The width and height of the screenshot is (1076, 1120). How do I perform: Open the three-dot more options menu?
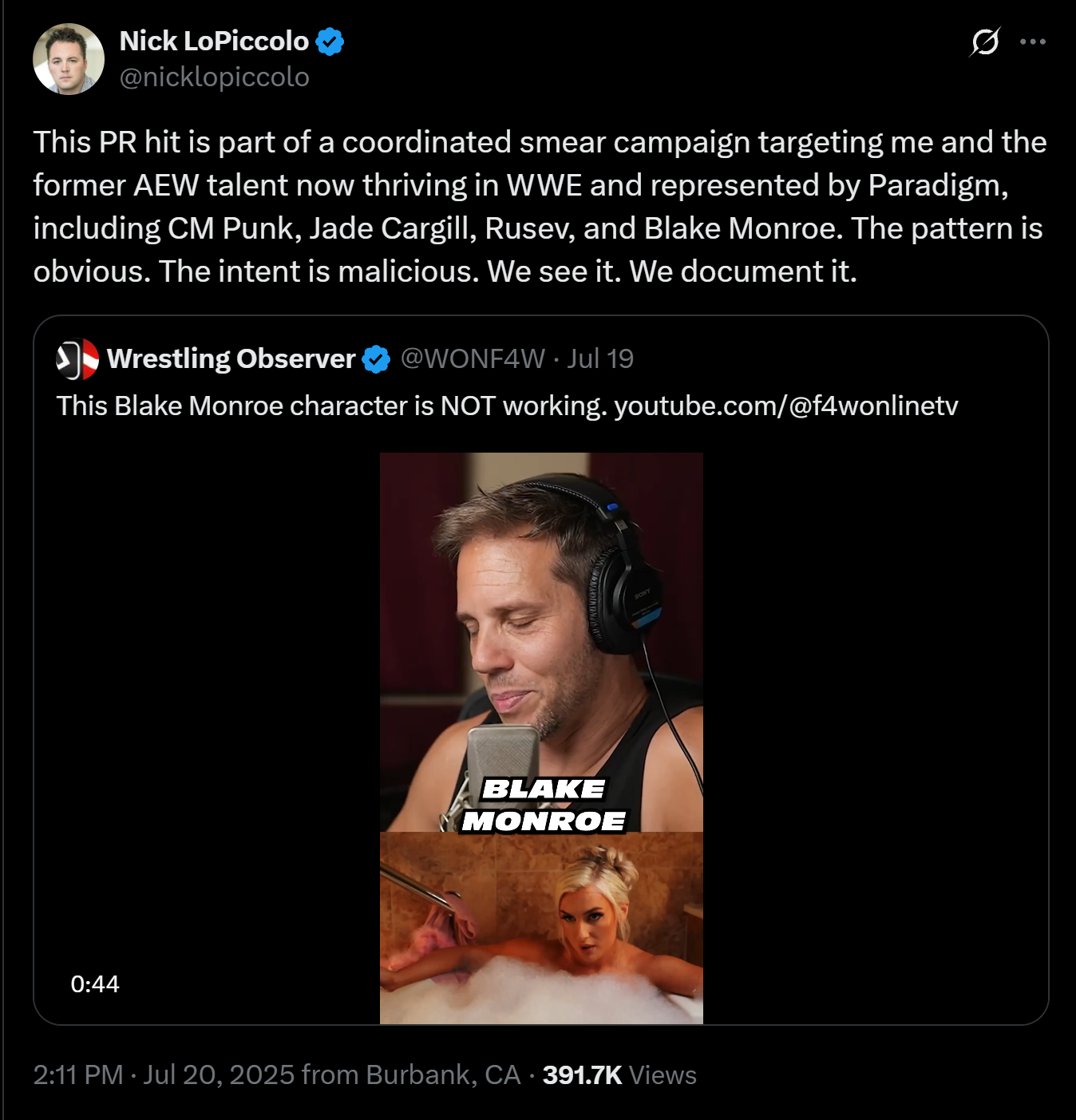[x=1033, y=42]
